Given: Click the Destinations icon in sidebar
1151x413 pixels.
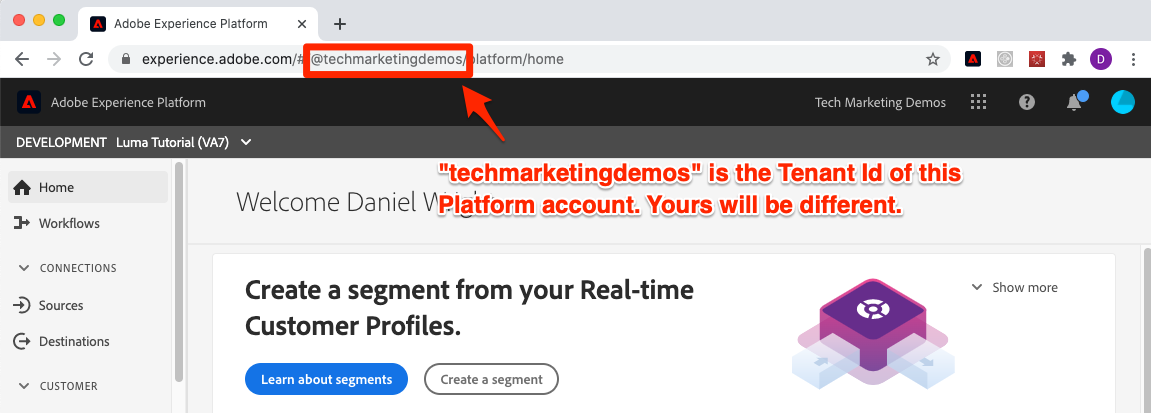Looking at the screenshot, I should 22,341.
